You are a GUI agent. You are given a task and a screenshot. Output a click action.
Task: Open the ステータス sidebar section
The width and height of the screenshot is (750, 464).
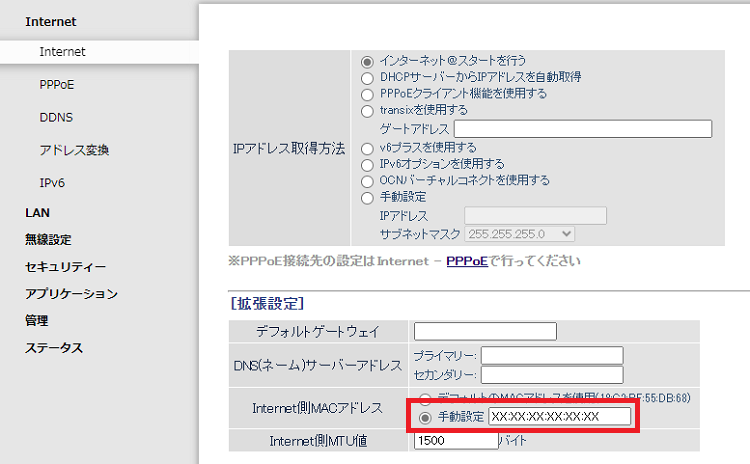click(x=54, y=347)
